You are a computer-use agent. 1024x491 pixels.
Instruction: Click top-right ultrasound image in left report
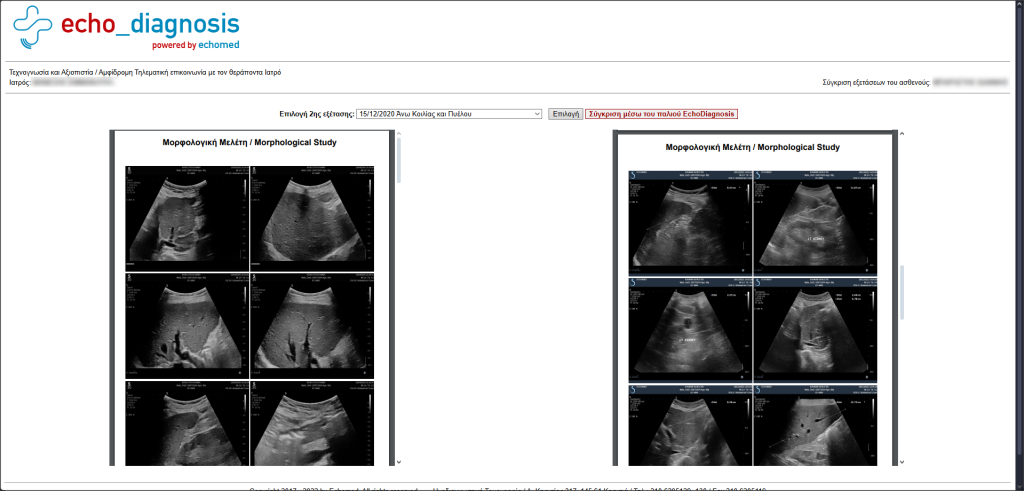[x=312, y=217]
